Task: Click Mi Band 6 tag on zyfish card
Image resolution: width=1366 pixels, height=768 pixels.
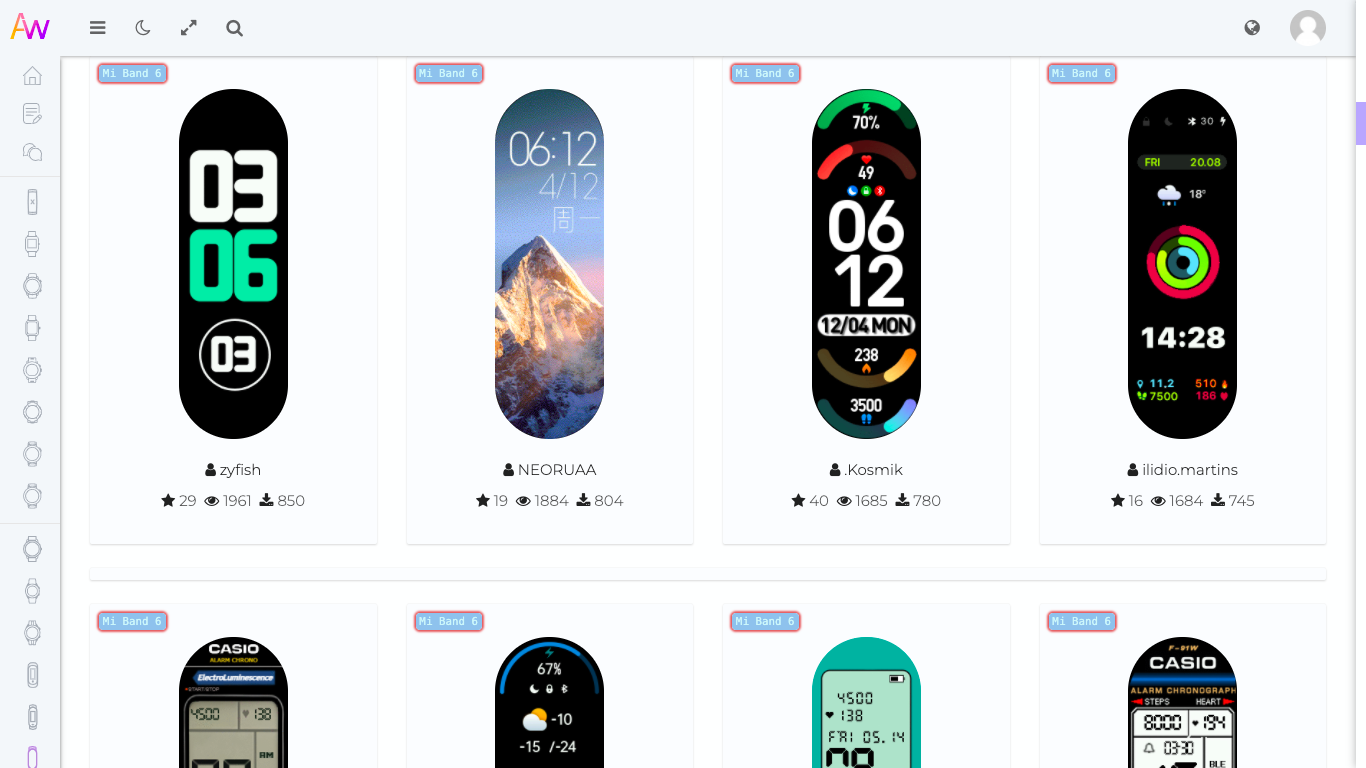Action: (132, 73)
